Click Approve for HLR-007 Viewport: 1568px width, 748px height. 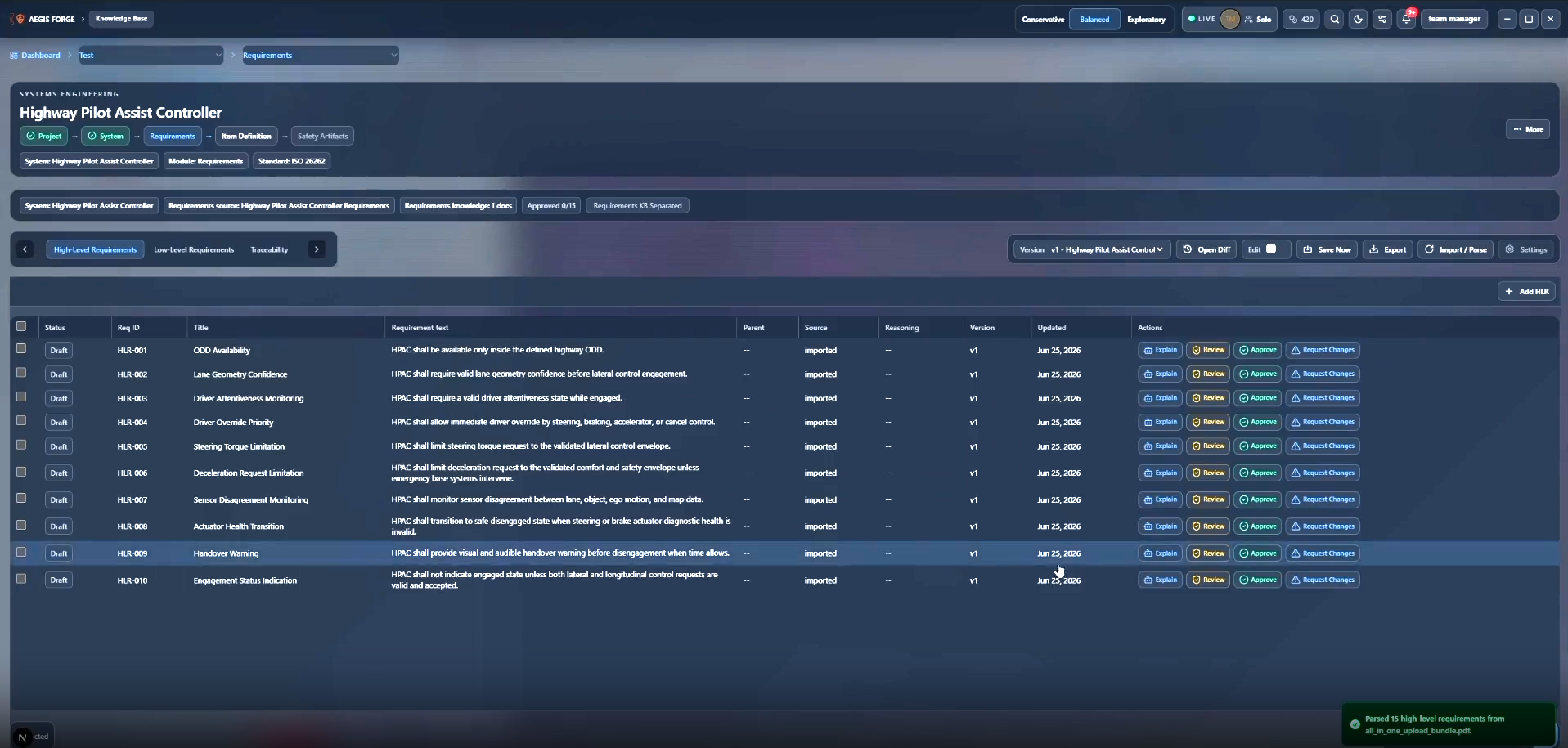1257,499
